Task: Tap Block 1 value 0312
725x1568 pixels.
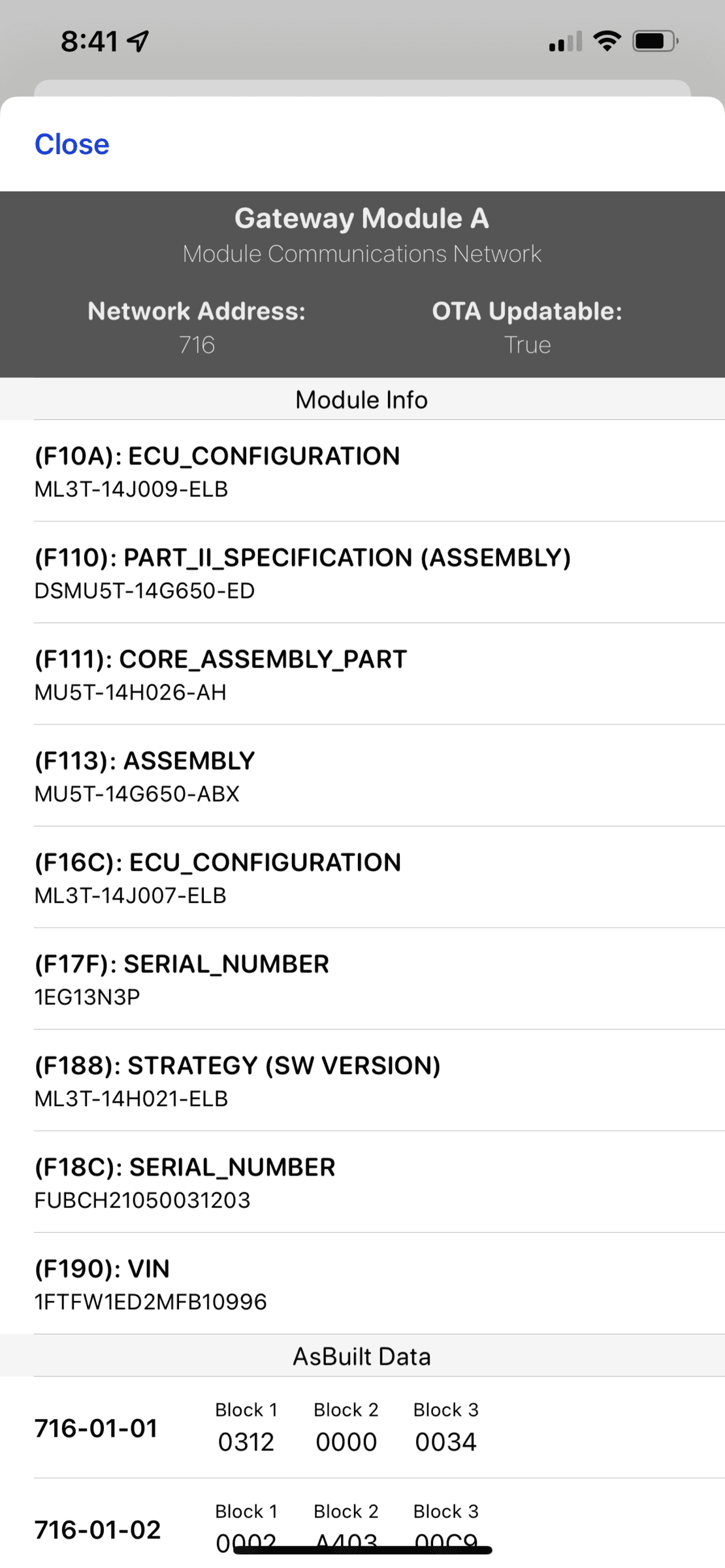Action: point(246,1442)
